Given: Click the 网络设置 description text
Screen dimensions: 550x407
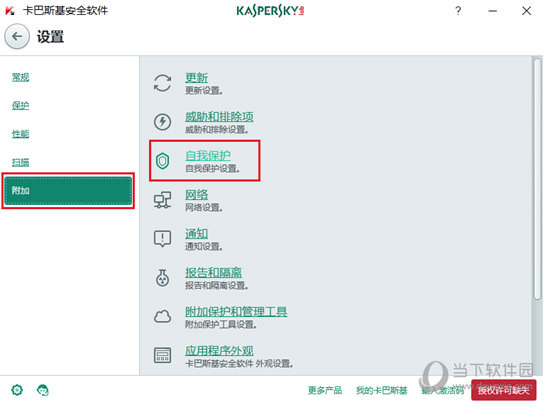Looking at the screenshot, I should tap(204, 207).
